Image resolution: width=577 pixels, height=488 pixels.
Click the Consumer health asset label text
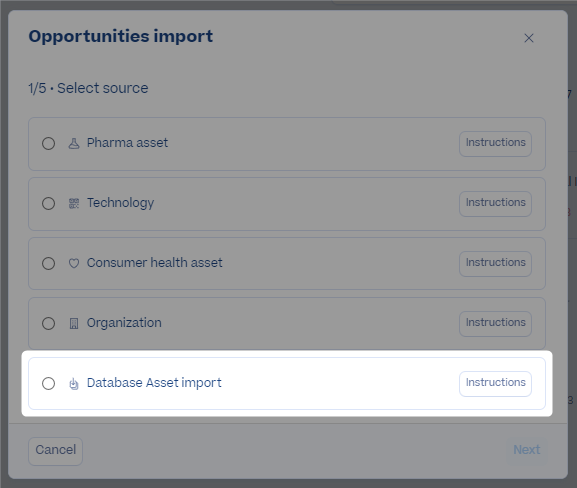pos(155,263)
